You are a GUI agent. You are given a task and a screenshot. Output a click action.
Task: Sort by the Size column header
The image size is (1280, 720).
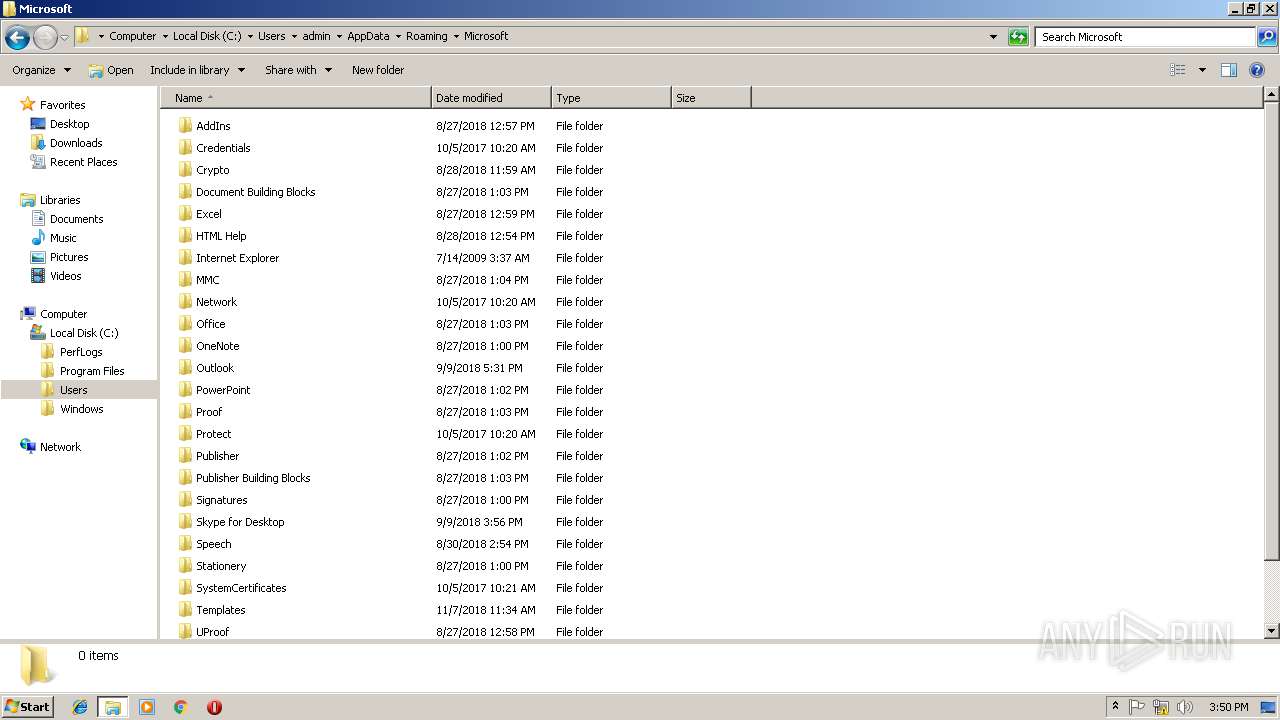coord(711,98)
